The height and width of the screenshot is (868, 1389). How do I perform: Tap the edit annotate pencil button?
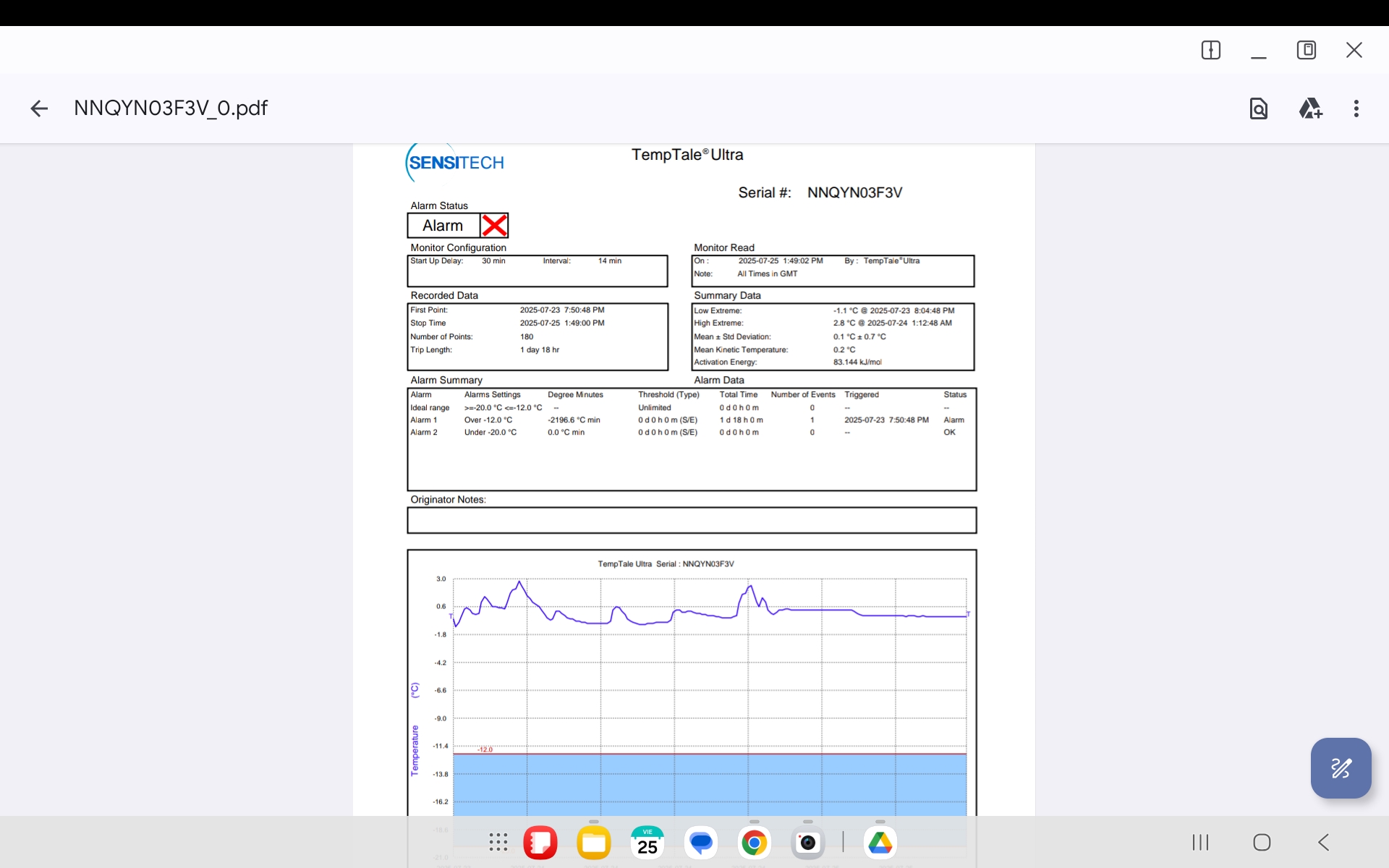click(1341, 768)
